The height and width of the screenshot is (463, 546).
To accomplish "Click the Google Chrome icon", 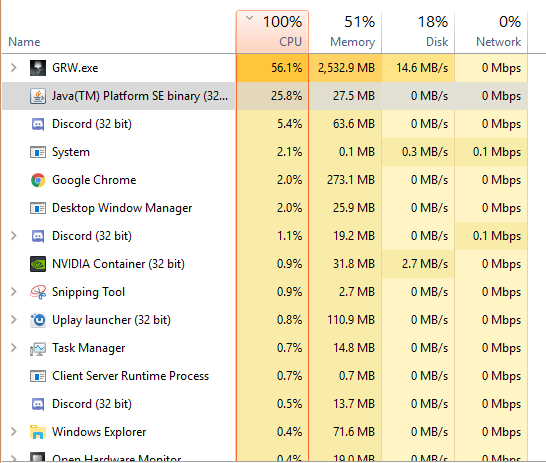I will point(38,180).
